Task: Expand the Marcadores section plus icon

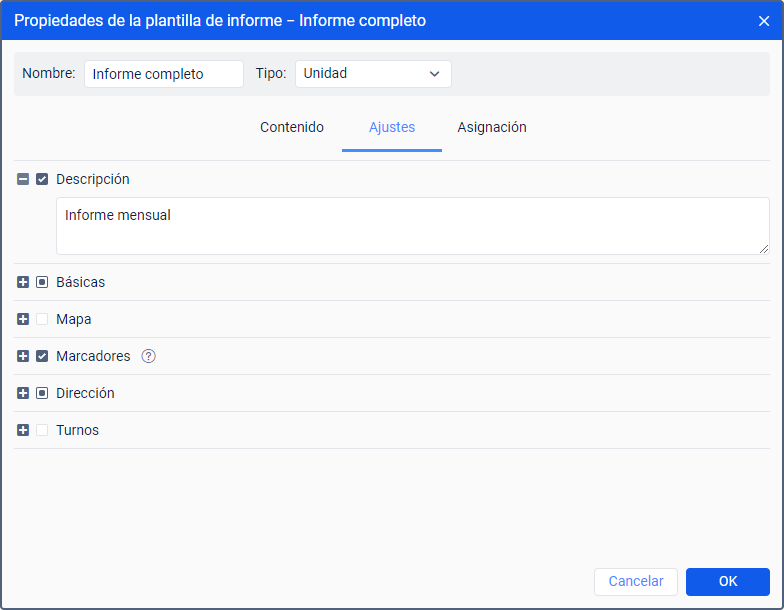Action: (x=23, y=356)
